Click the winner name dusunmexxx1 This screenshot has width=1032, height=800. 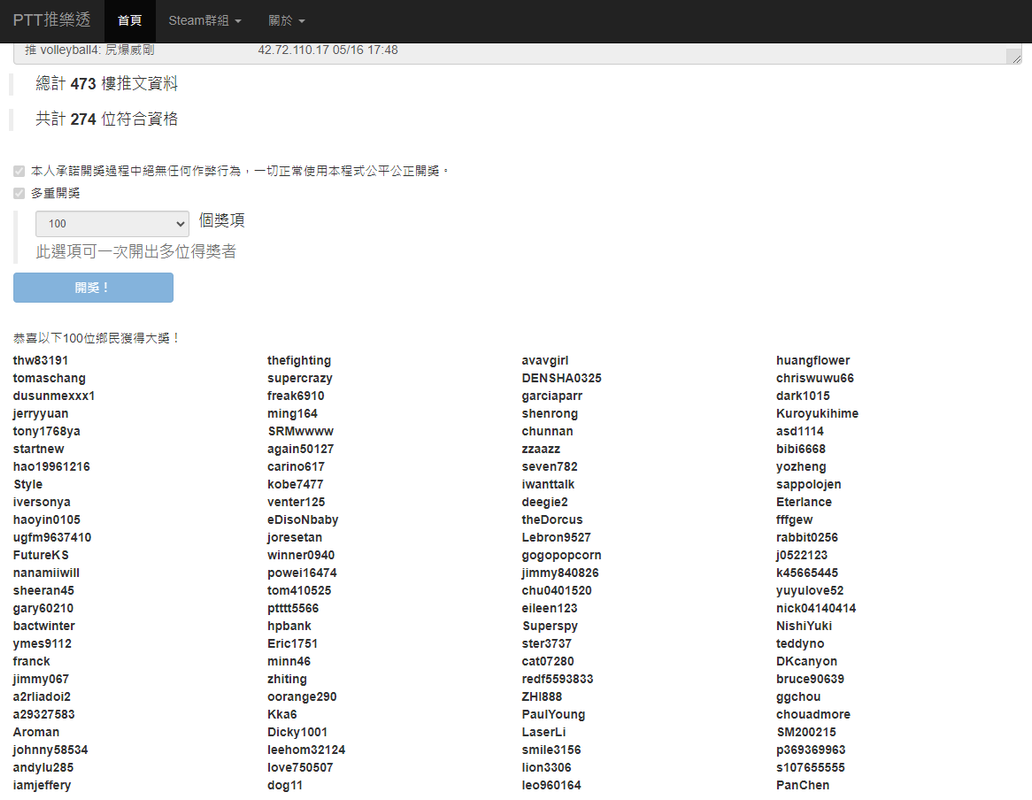(x=54, y=396)
